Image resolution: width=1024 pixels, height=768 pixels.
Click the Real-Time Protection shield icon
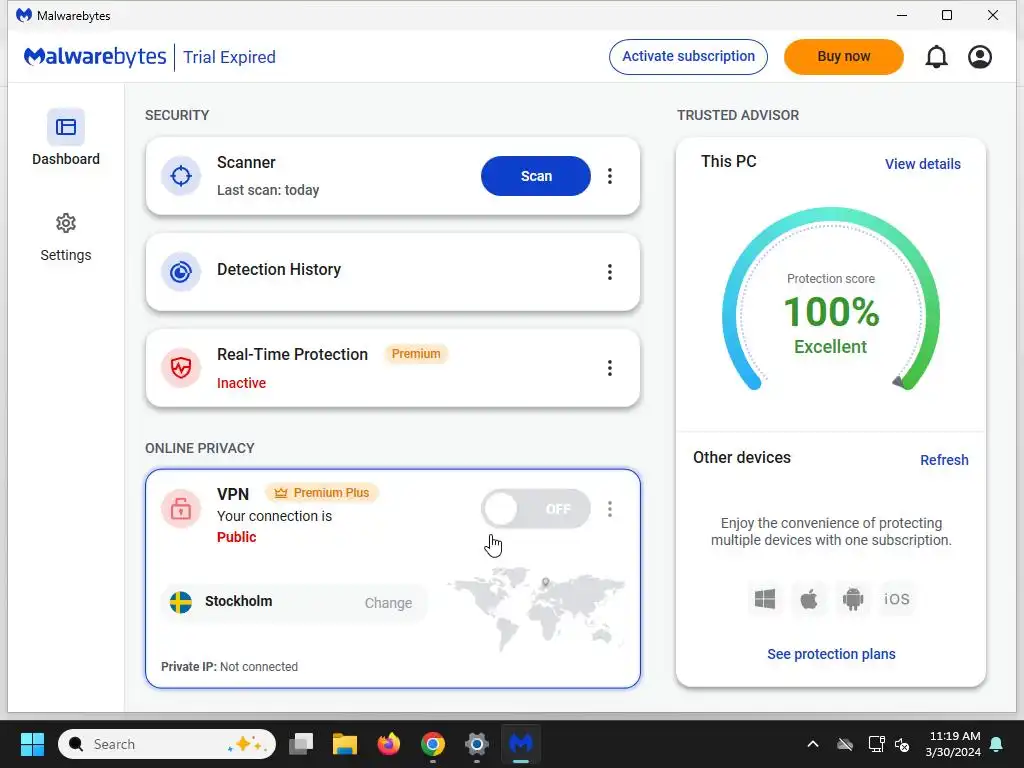(181, 368)
